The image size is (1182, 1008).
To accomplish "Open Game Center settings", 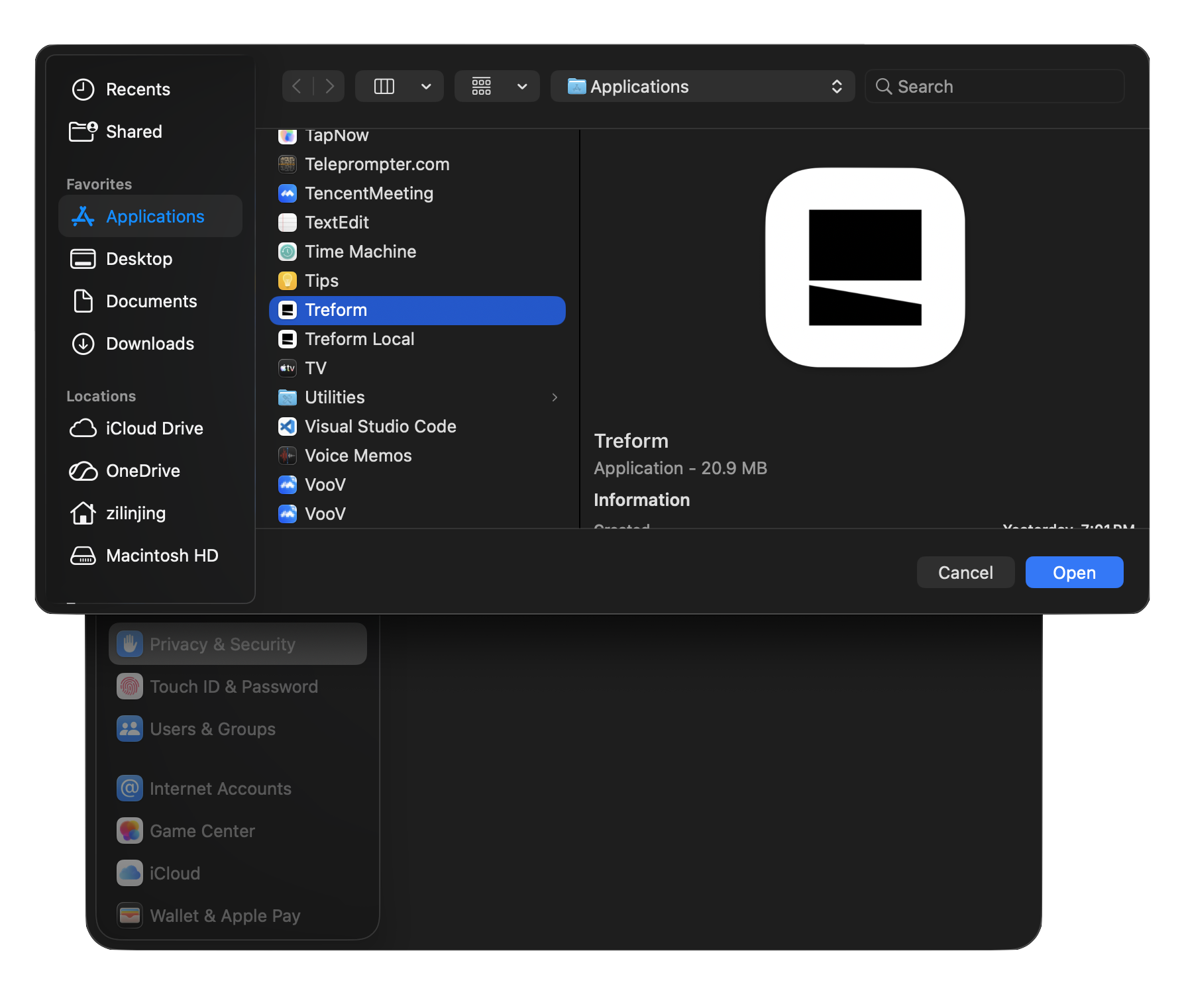I will [238, 831].
